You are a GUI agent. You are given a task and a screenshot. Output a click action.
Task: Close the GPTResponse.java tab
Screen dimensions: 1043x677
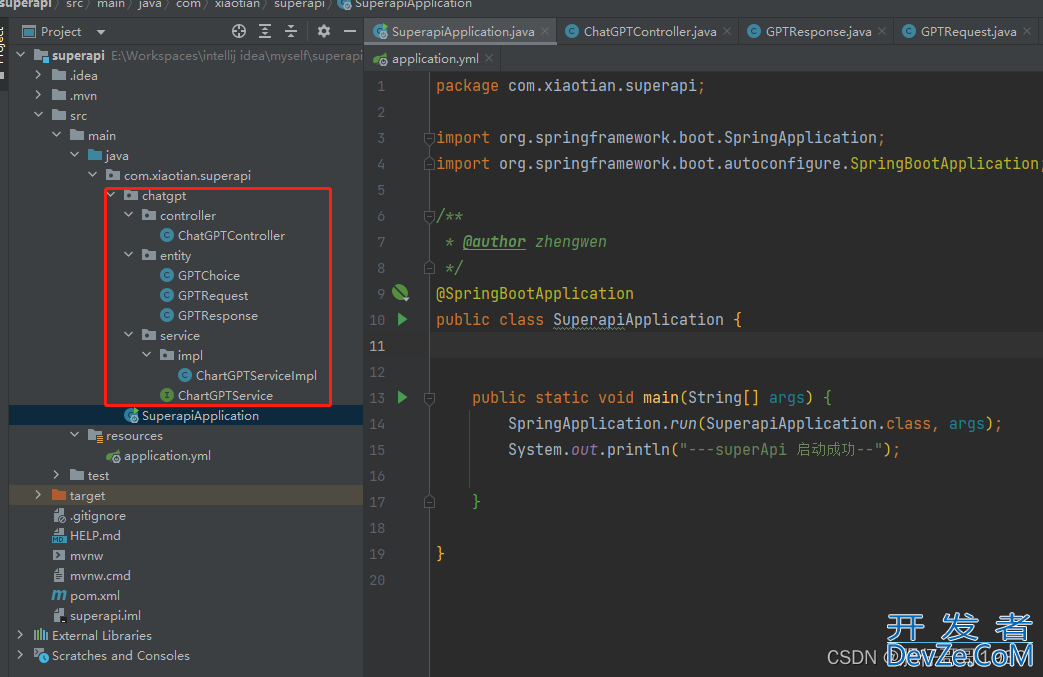(882, 31)
